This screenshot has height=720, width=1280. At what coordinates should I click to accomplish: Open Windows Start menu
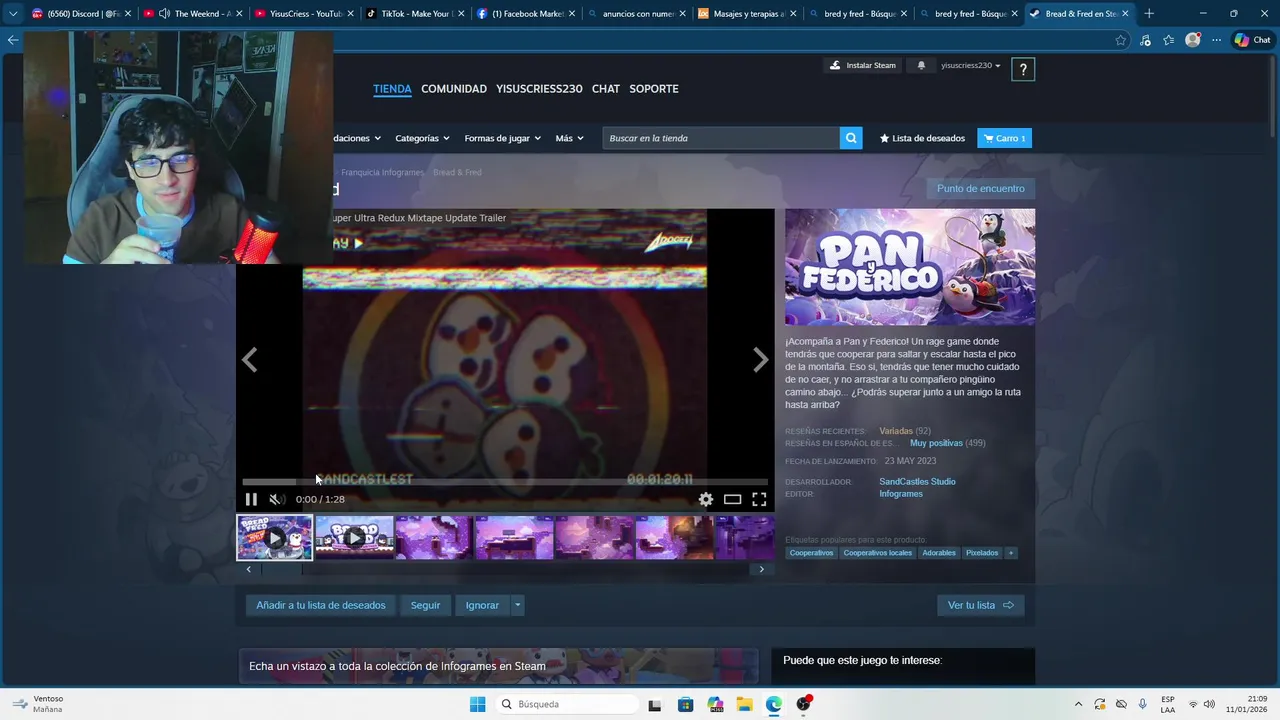477,704
